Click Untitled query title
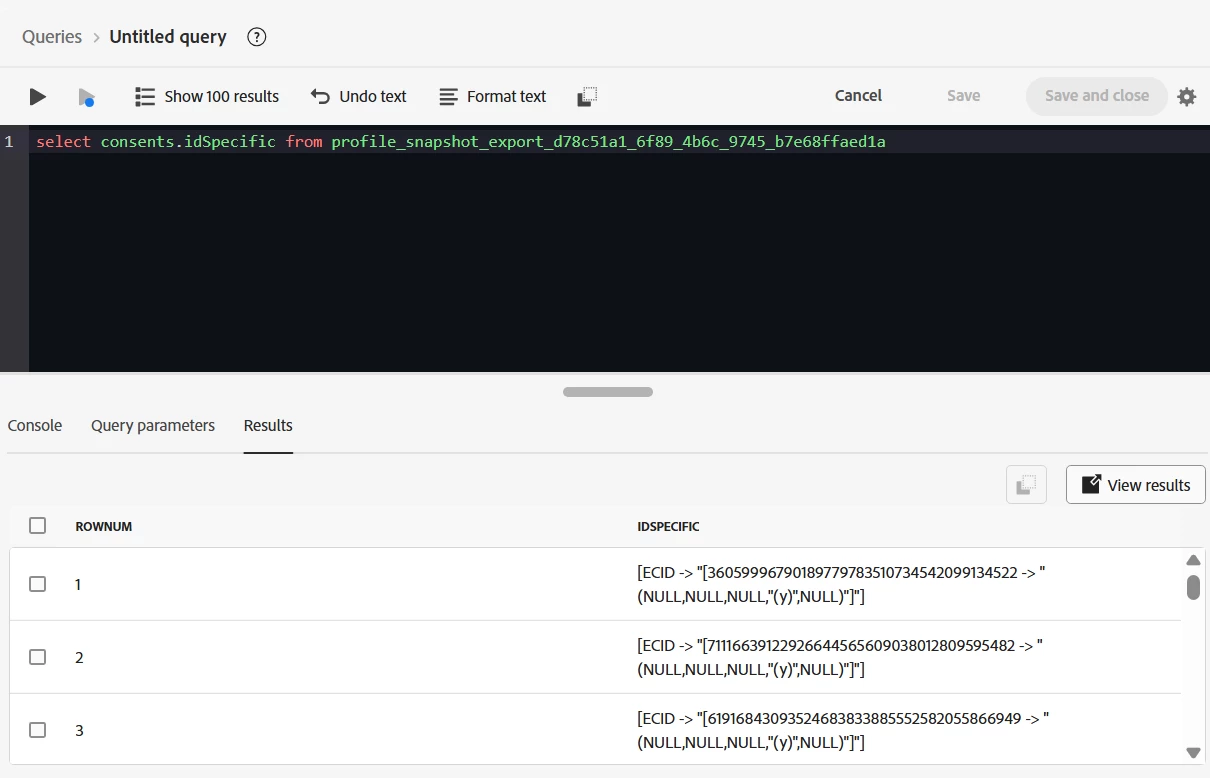 point(168,37)
